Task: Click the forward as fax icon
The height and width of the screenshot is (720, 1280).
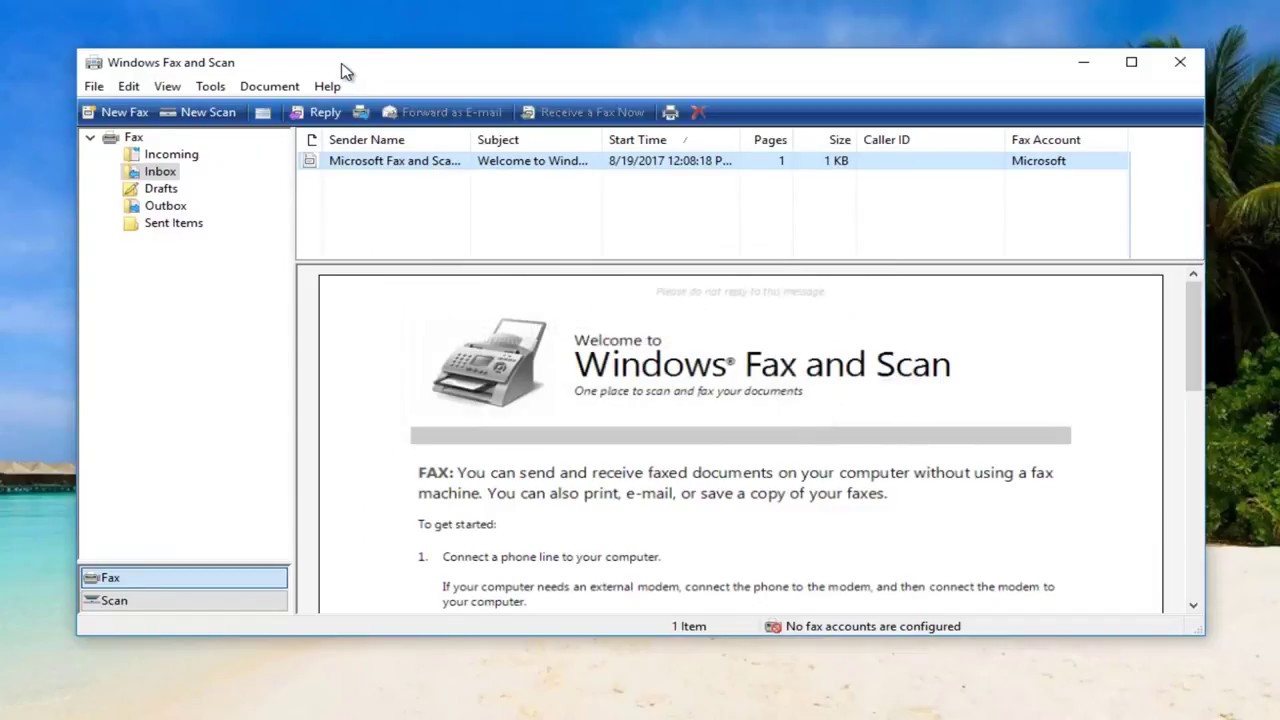Action: (361, 112)
